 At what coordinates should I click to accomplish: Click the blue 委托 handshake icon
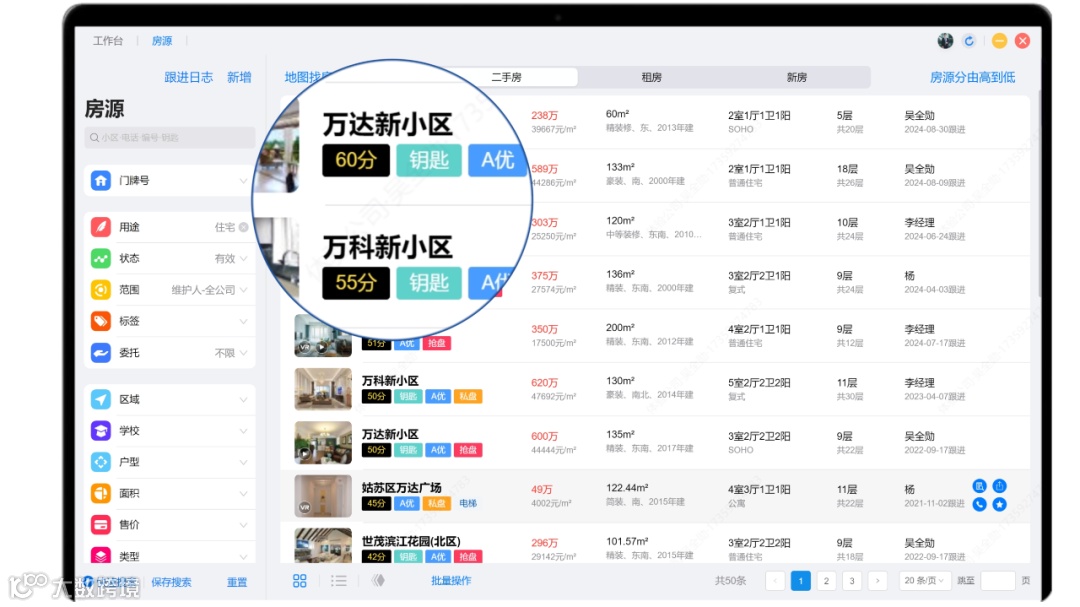101,353
